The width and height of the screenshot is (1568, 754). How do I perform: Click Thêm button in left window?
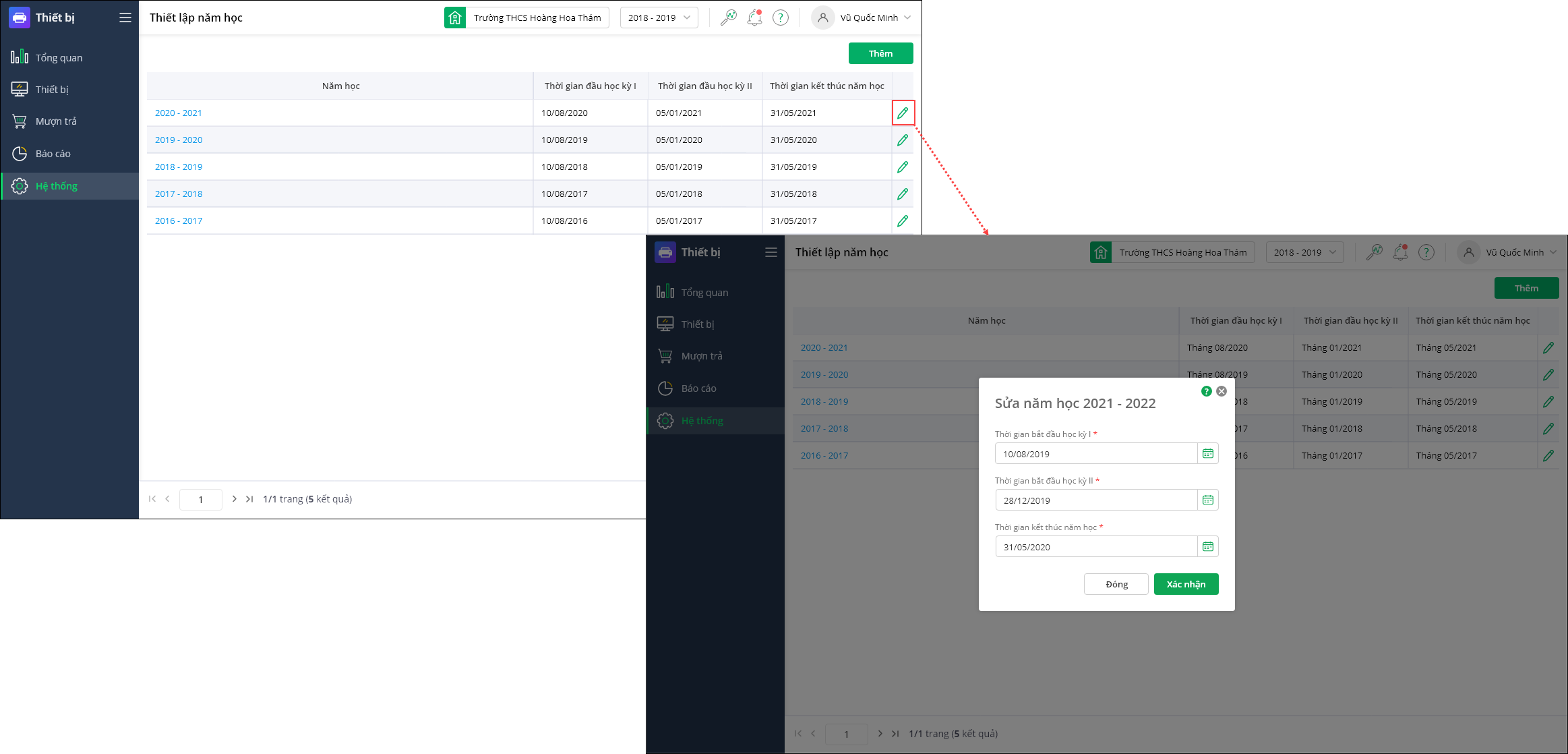(x=880, y=53)
